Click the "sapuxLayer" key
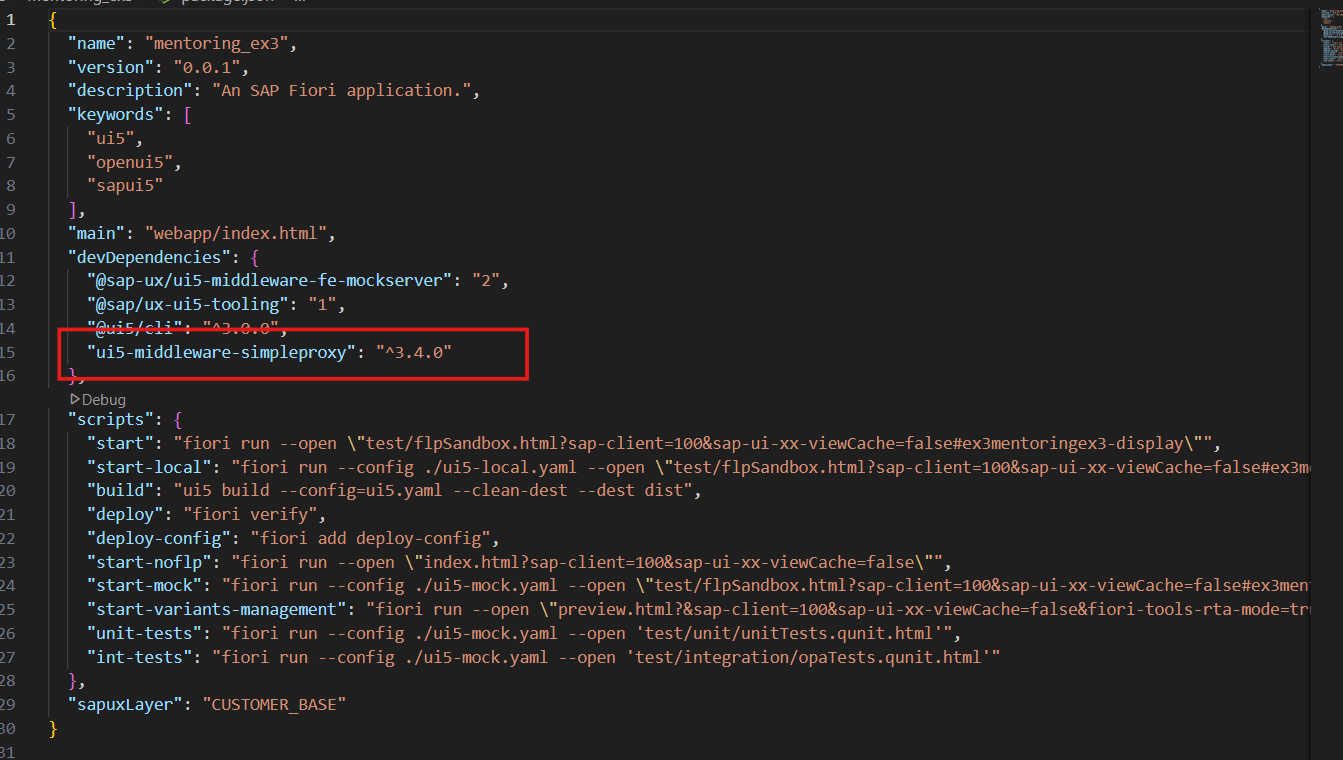This screenshot has width=1343, height=760. [x=125, y=704]
